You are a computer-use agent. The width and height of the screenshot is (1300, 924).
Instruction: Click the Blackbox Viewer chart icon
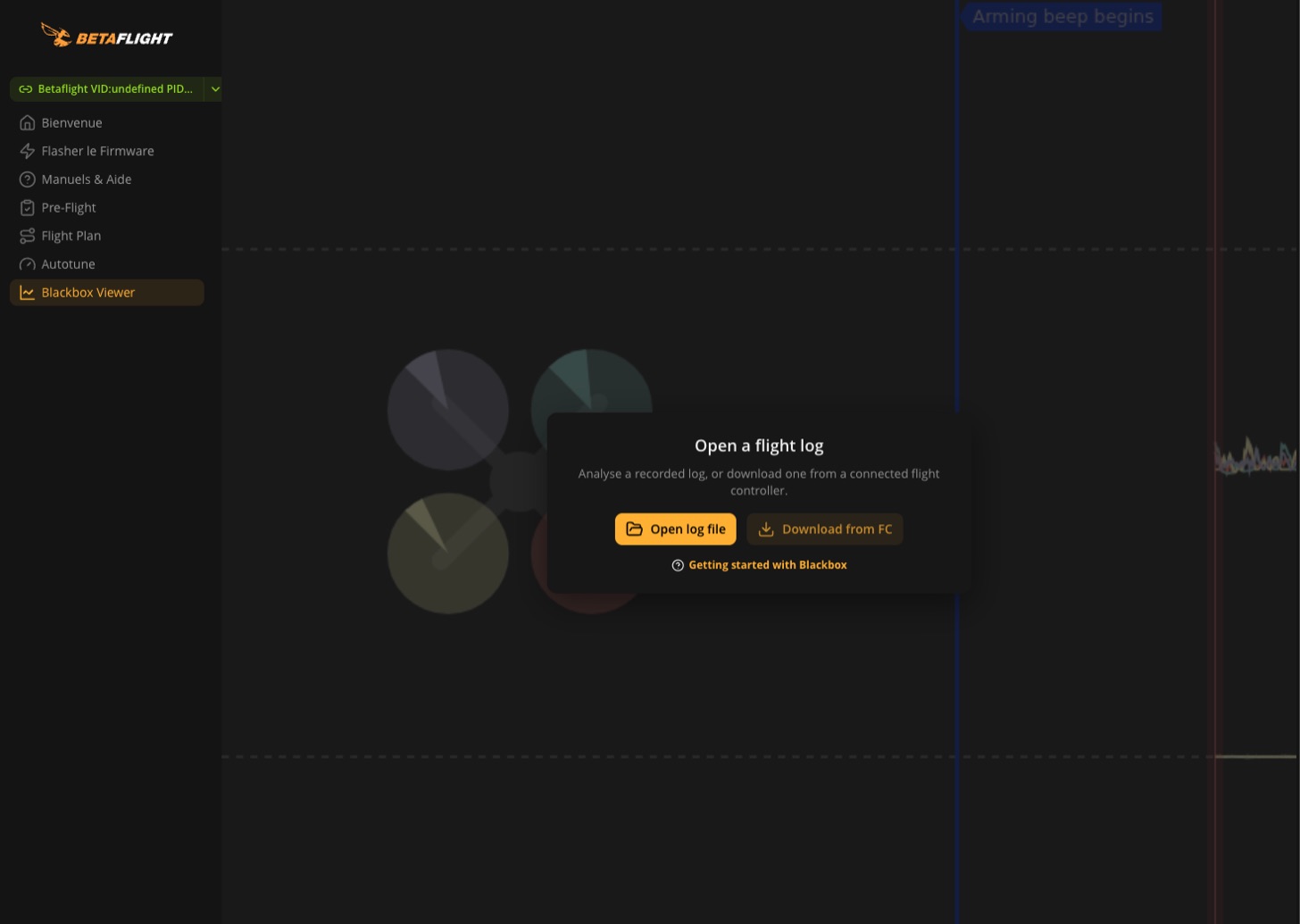tap(28, 293)
